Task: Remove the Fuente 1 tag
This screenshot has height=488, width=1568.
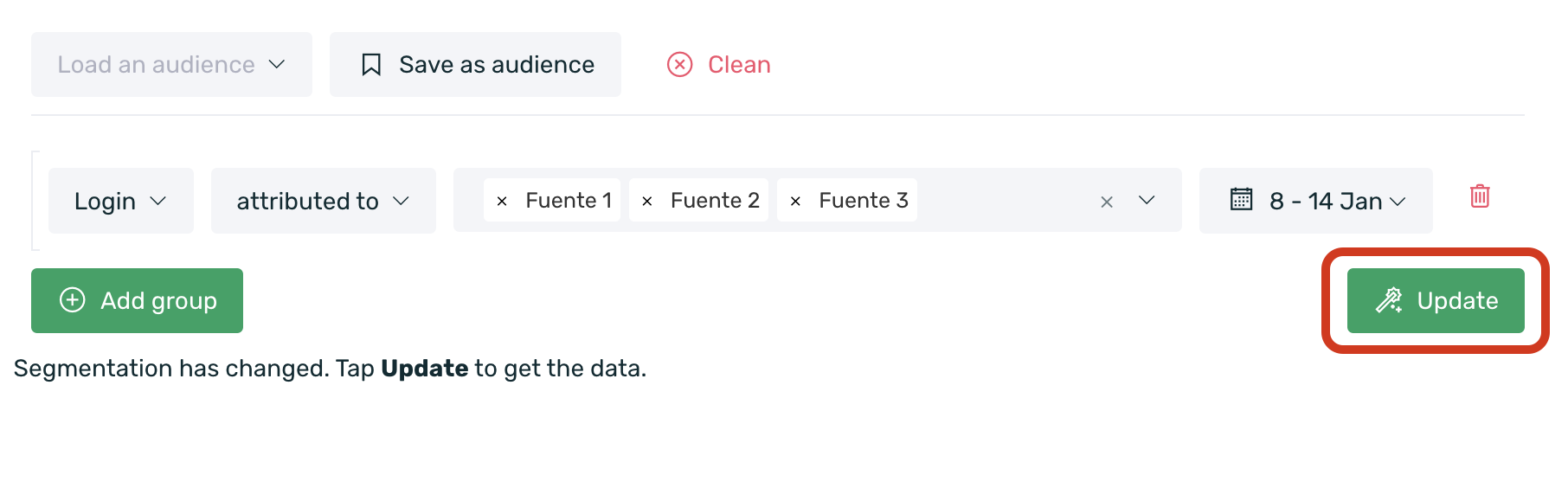Action: (x=502, y=201)
